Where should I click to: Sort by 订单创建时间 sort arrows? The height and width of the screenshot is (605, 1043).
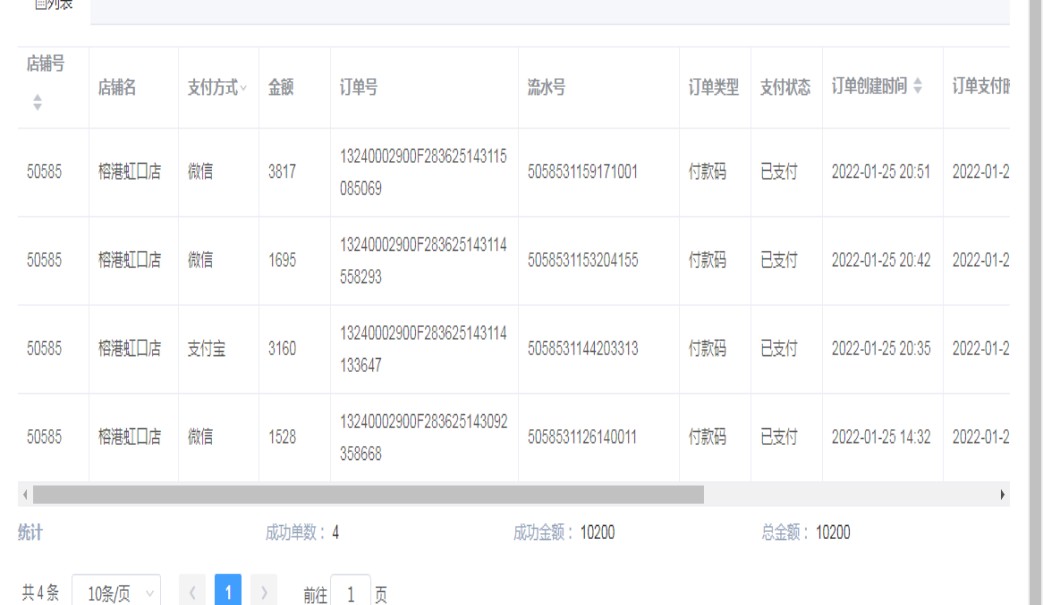919,88
